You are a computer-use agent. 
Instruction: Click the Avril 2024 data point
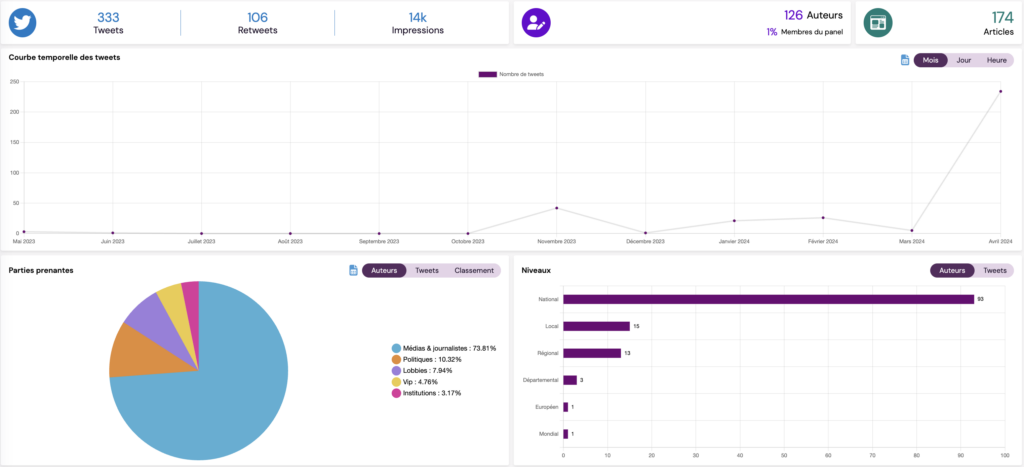coord(1001,91)
